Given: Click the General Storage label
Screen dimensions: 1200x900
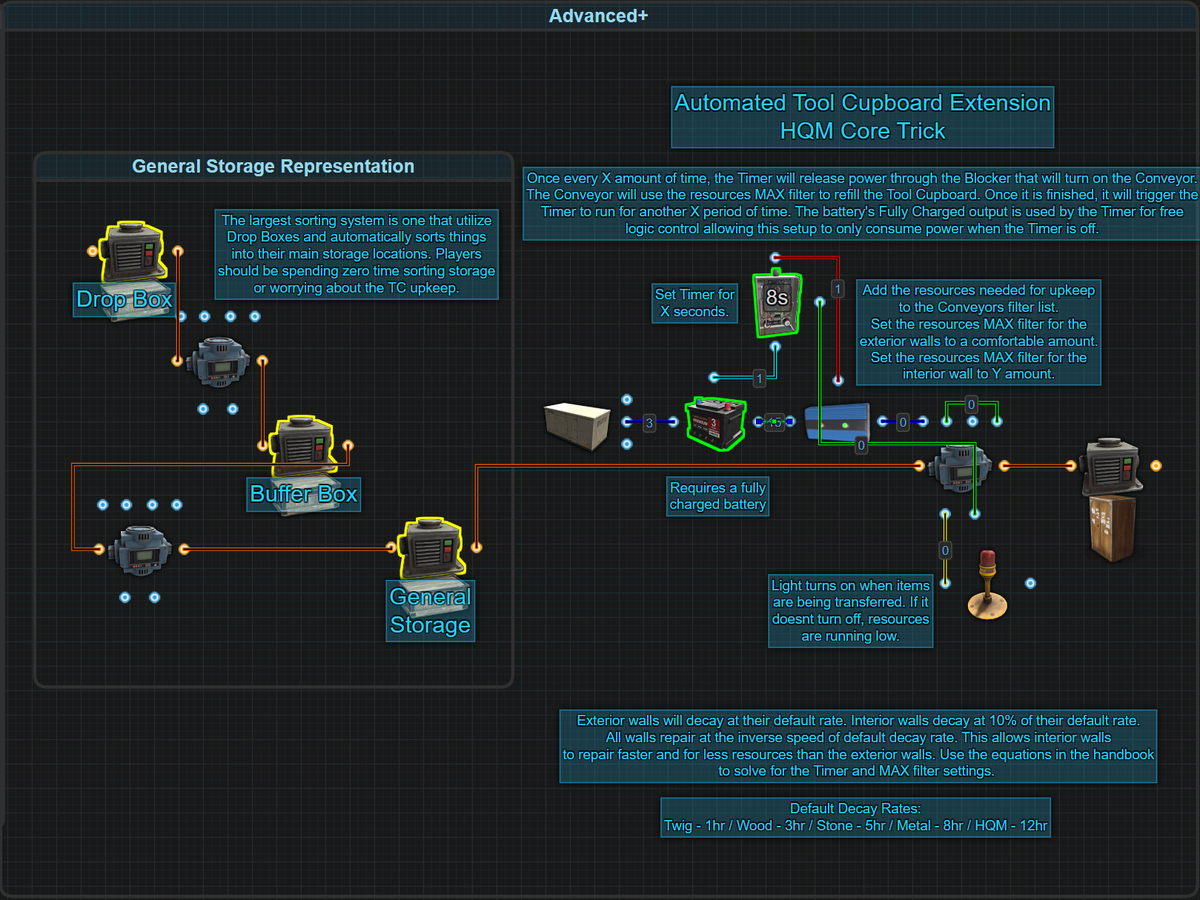Looking at the screenshot, I should click(x=430, y=611).
